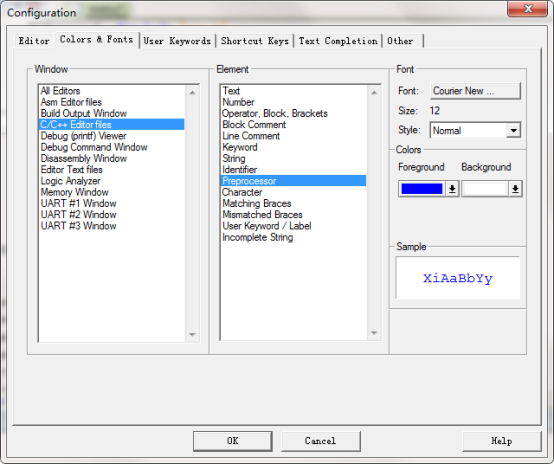
Task: Pick Logic Analyzer in Window list
Action: coord(112,181)
